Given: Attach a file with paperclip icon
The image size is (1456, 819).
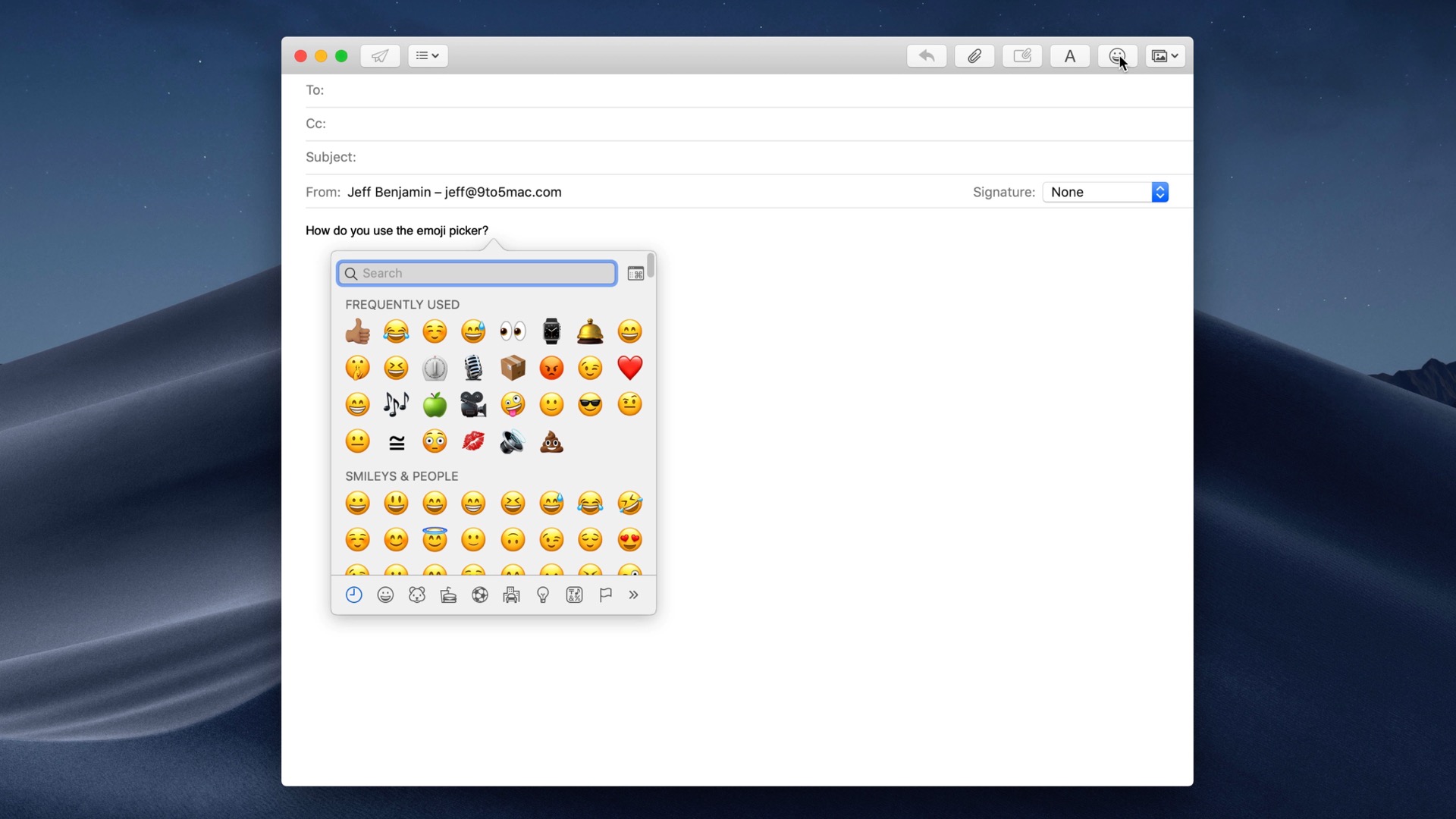Looking at the screenshot, I should [x=974, y=55].
